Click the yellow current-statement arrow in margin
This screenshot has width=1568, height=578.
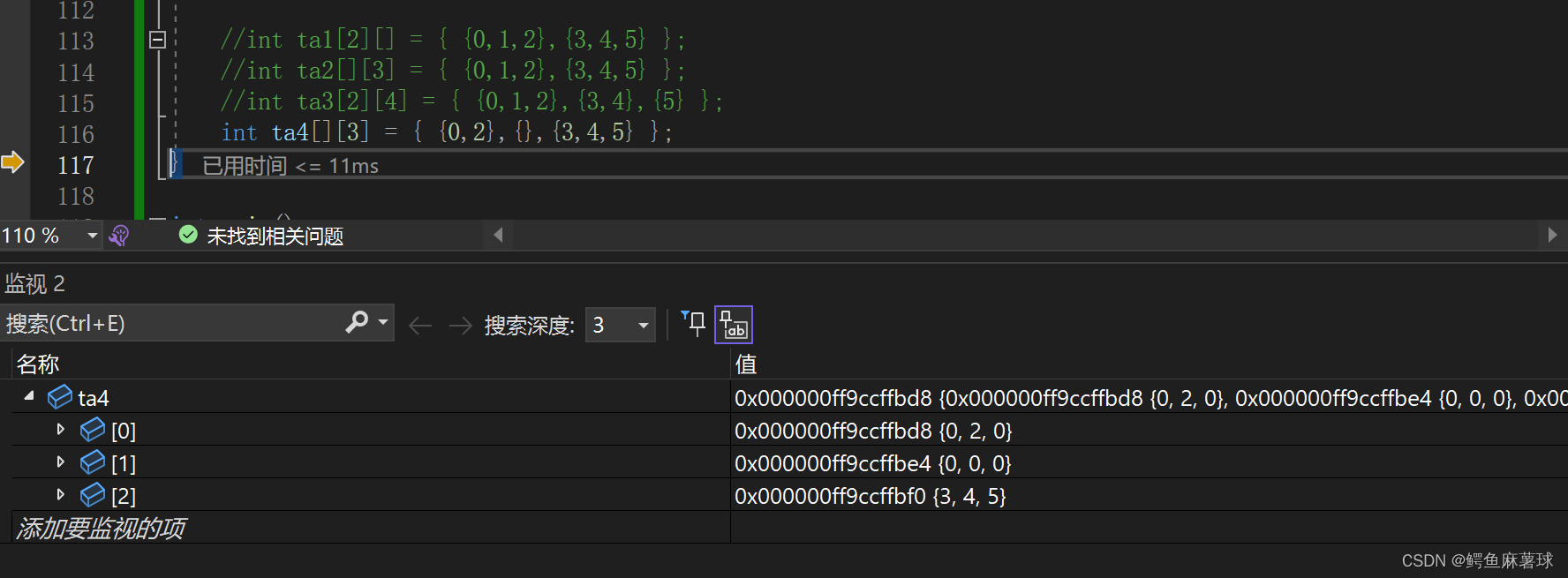point(12,162)
